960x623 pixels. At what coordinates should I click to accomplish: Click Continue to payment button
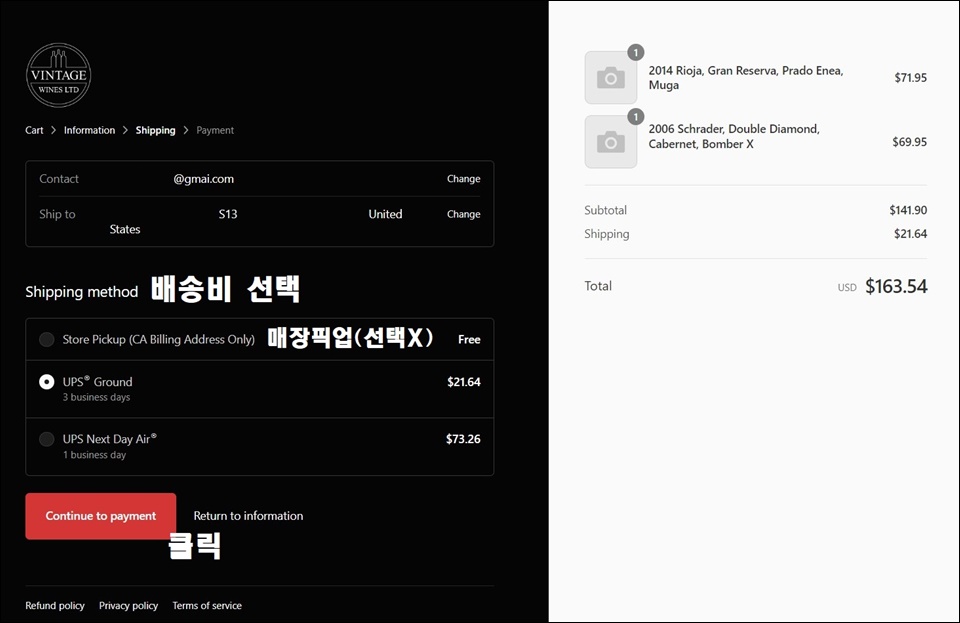pos(100,516)
